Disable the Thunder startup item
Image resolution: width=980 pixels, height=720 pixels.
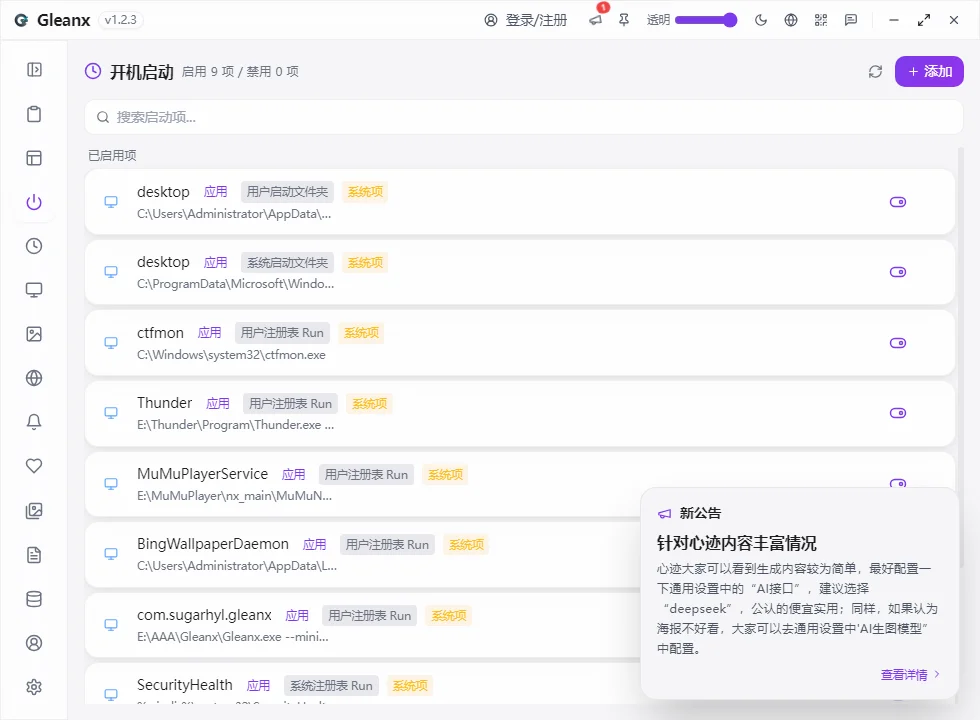898,412
